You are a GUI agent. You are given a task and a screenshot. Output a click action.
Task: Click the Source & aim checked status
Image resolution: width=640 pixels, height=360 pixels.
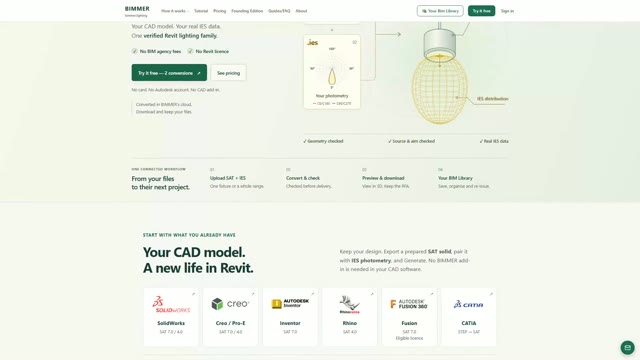click(411, 141)
